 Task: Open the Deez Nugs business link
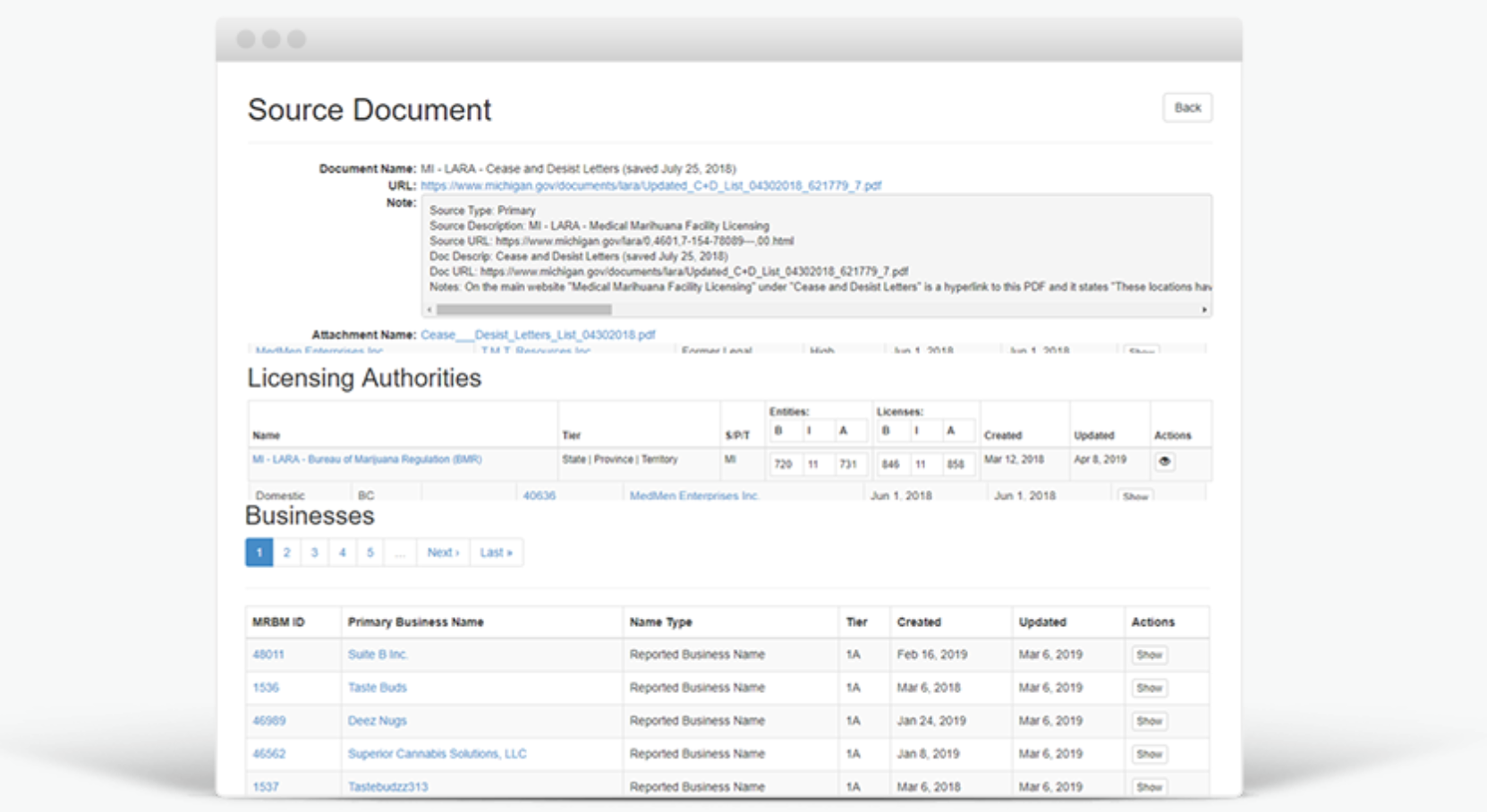[x=377, y=721]
